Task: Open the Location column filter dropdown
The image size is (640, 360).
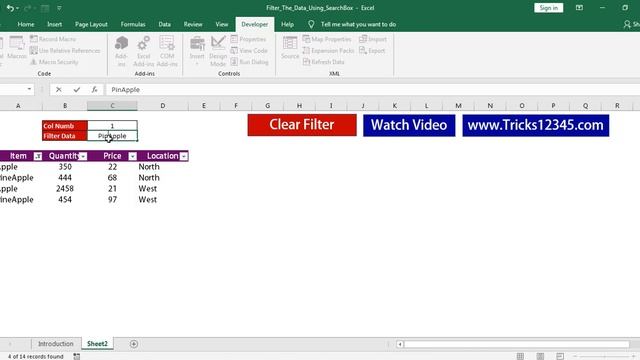Action: click(x=184, y=156)
